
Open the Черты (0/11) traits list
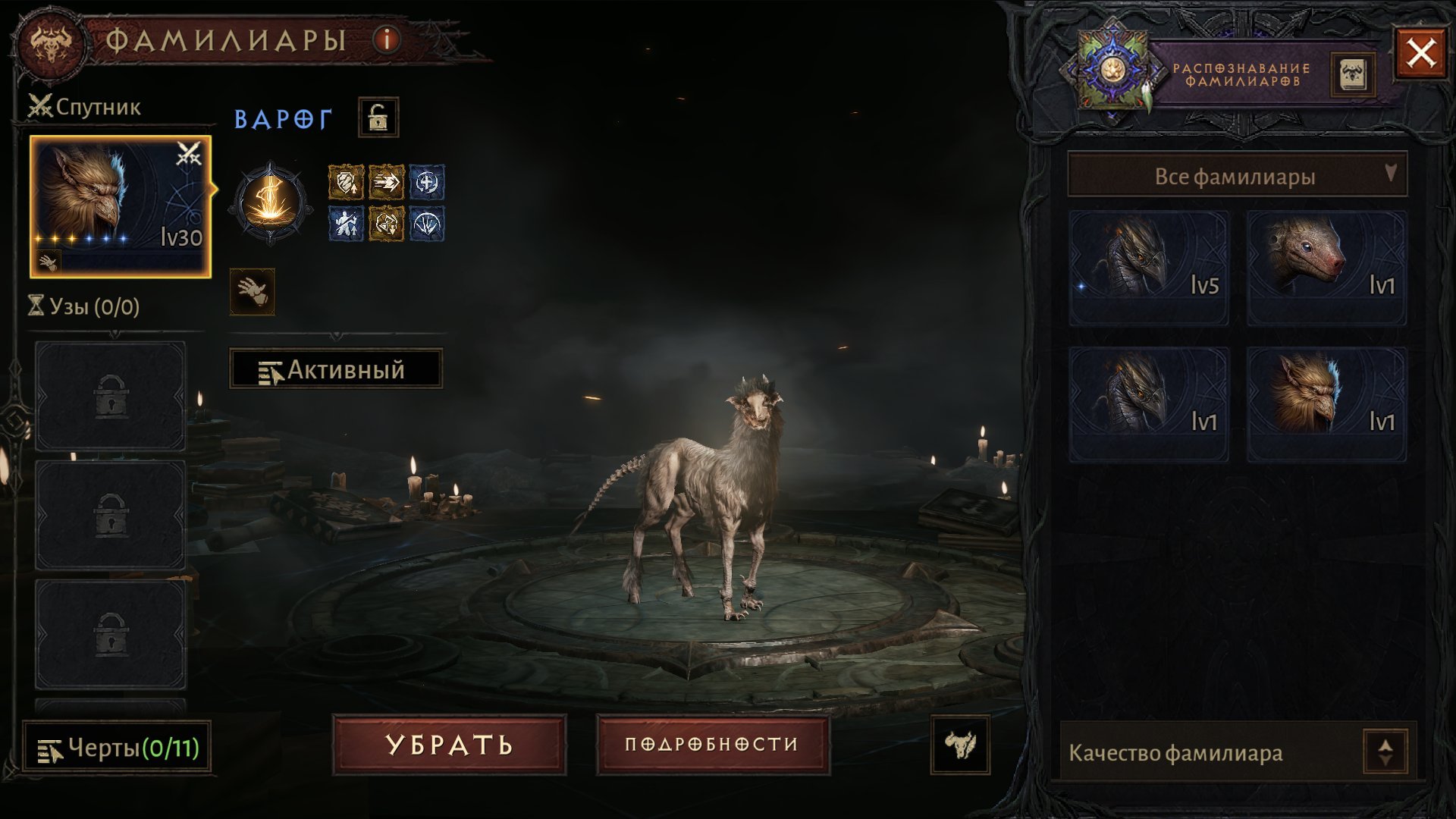(117, 748)
